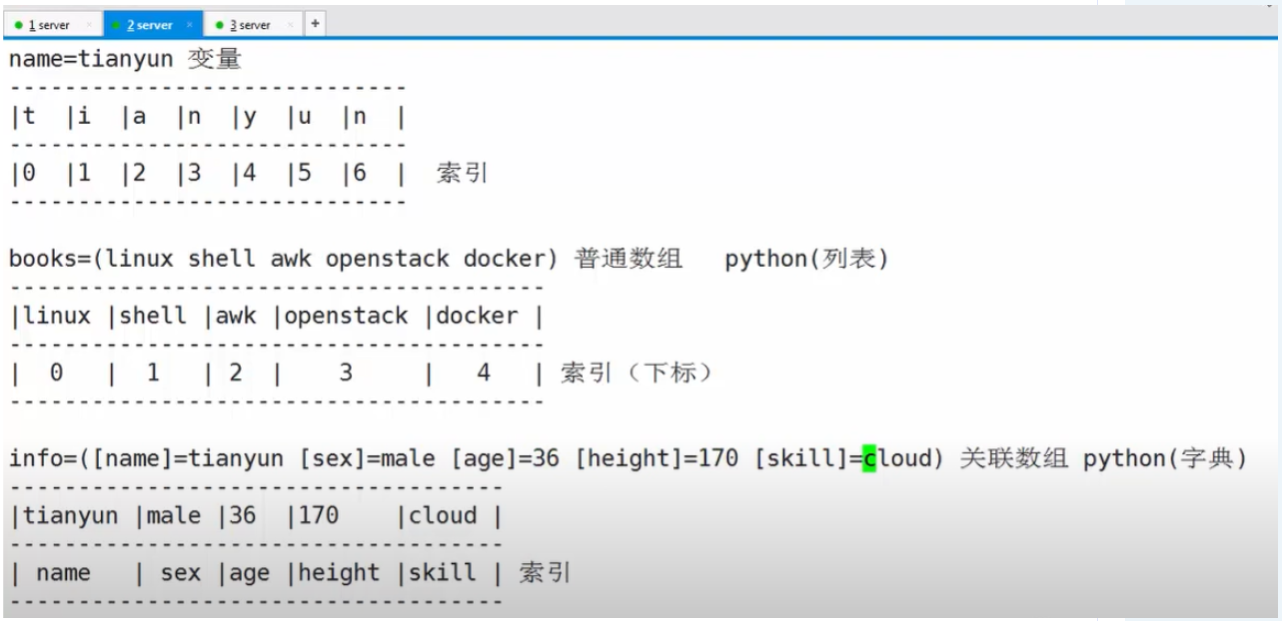
Task: Click the index number 6 in tianyun table
Action: click(359, 173)
